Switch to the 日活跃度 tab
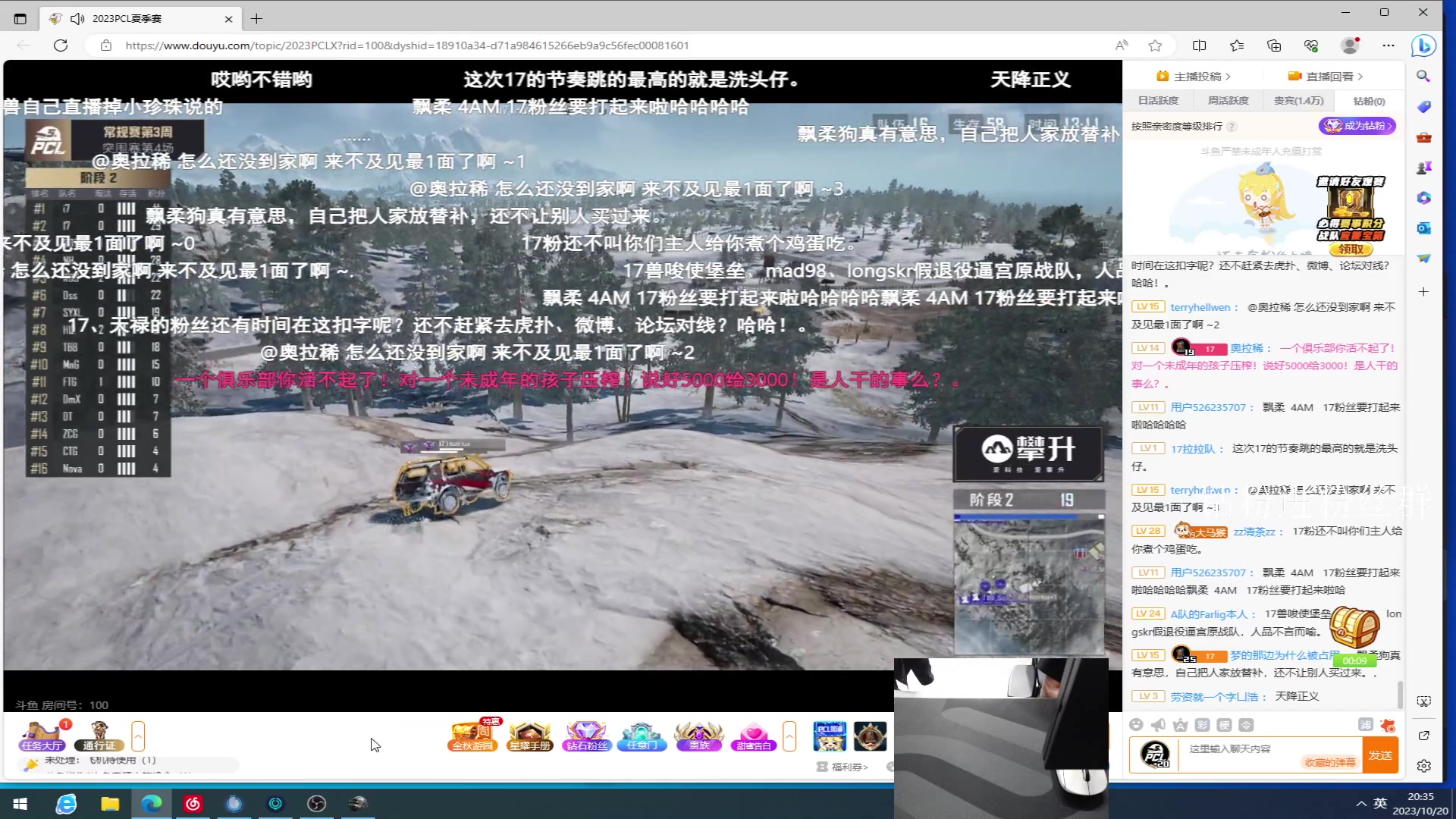This screenshot has height=819, width=1456. [1158, 101]
